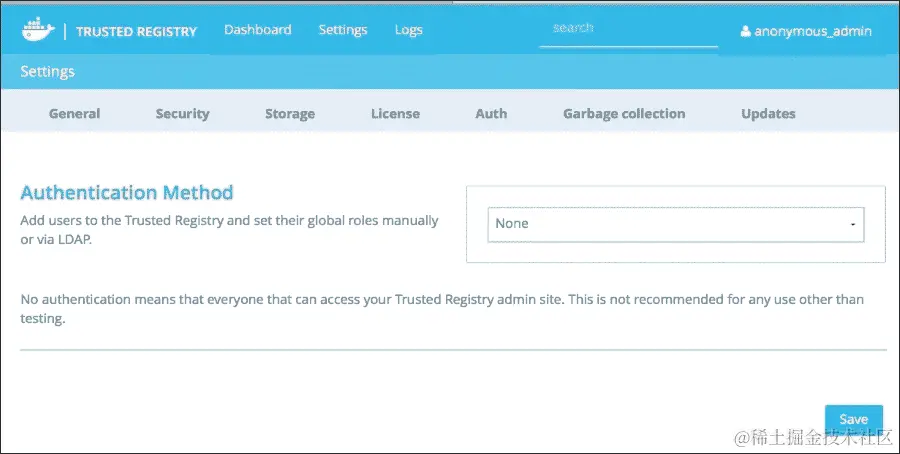Click the 'Add users to the Trusted Registry' description
Screen dimensions: 900x454
230,230
